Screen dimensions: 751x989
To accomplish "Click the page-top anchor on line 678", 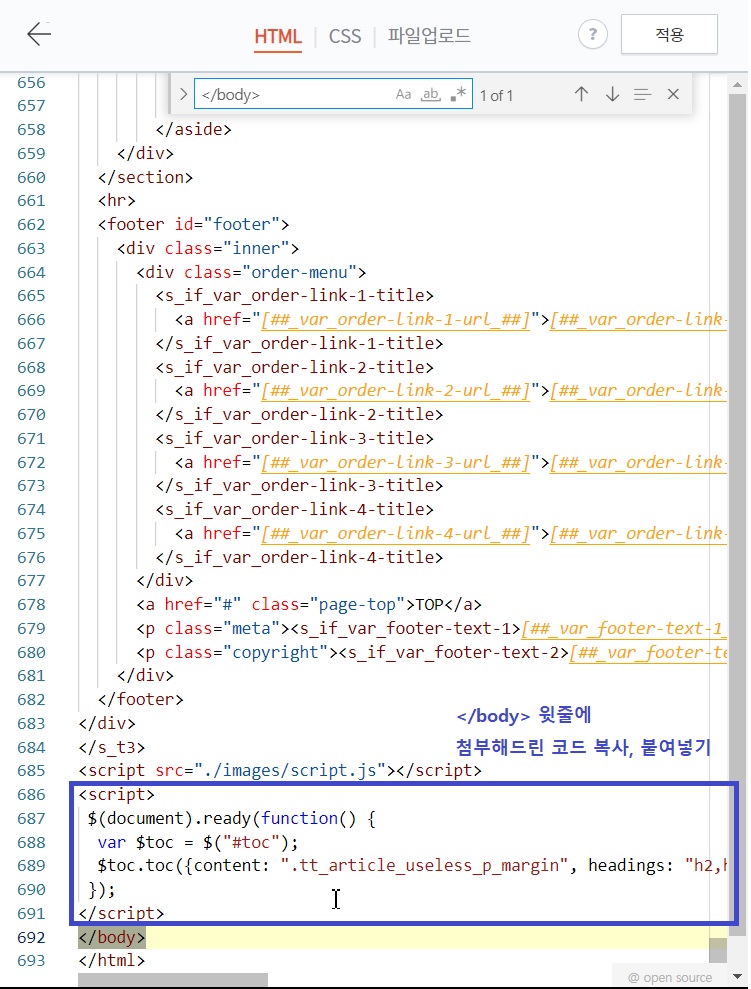I will [x=309, y=605].
